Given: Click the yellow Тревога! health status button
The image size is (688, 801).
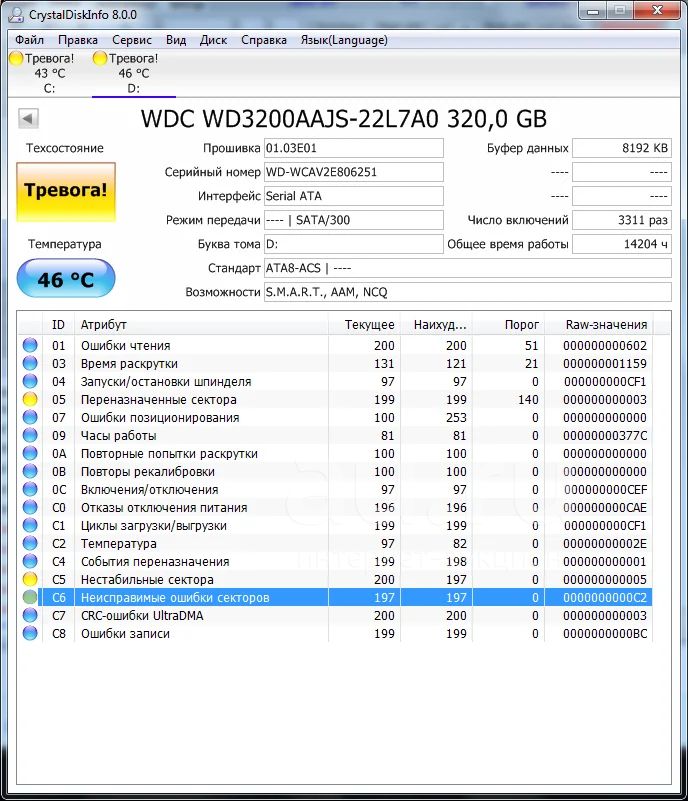Looking at the screenshot, I should coord(65,190).
